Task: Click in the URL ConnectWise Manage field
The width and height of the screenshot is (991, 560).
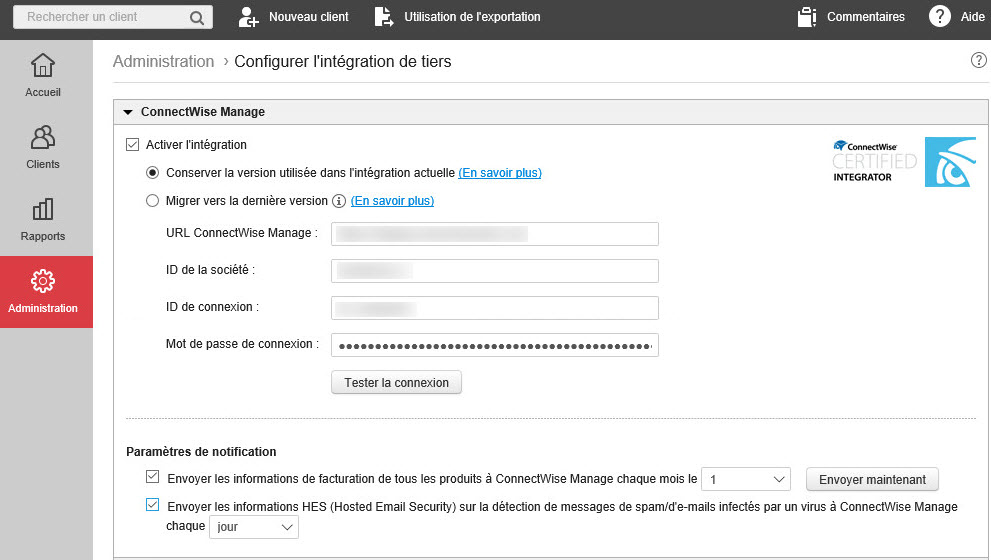Action: click(494, 234)
